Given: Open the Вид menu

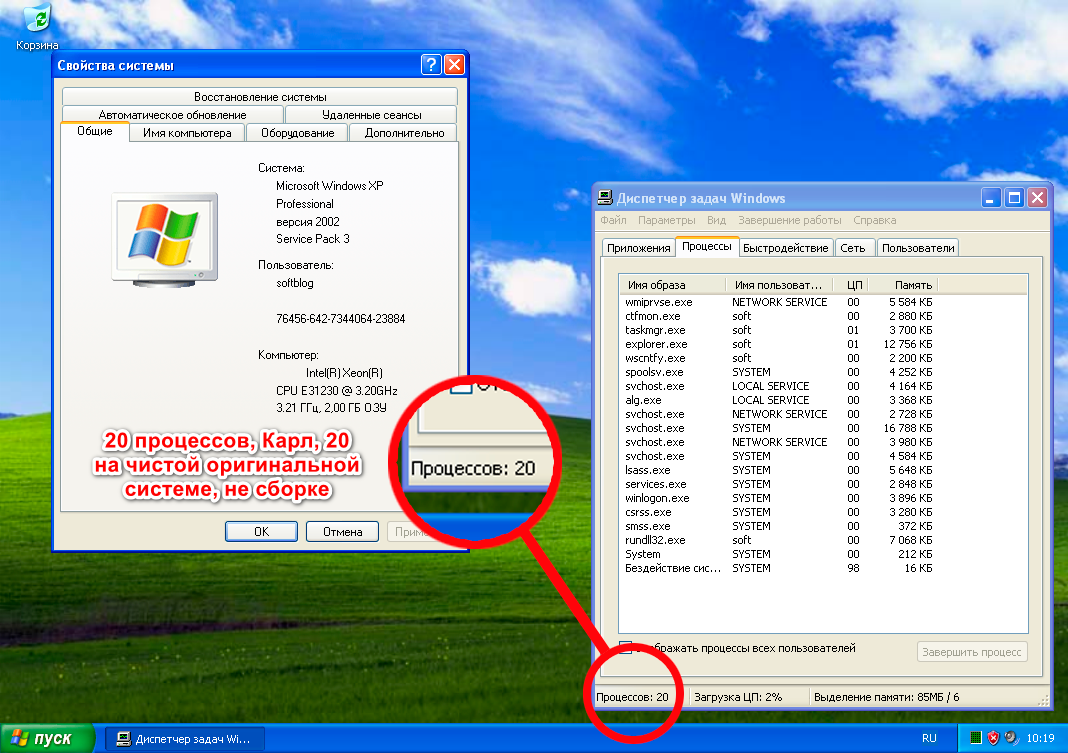Looking at the screenshot, I should click(x=717, y=220).
